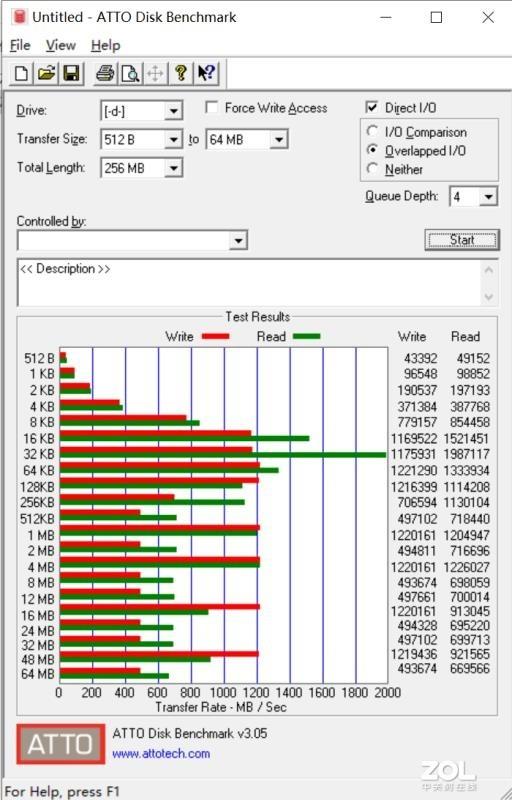Open the File menu
The height and width of the screenshot is (800, 512).
[x=20, y=46]
